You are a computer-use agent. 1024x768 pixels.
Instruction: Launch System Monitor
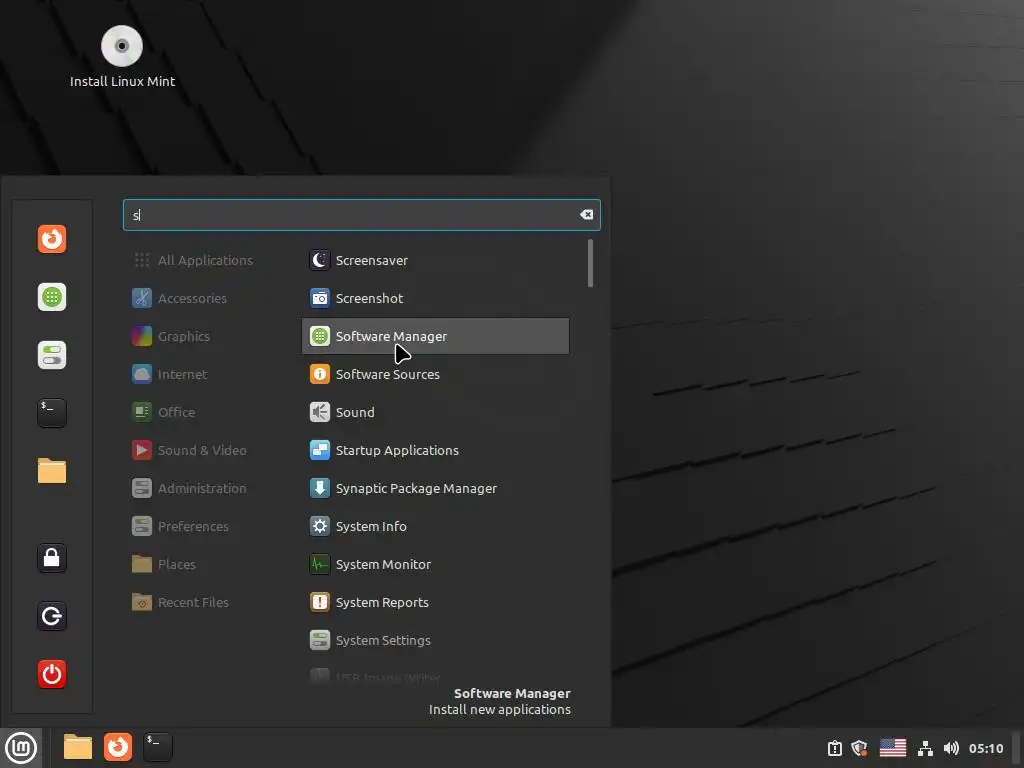pyautogui.click(x=436, y=564)
